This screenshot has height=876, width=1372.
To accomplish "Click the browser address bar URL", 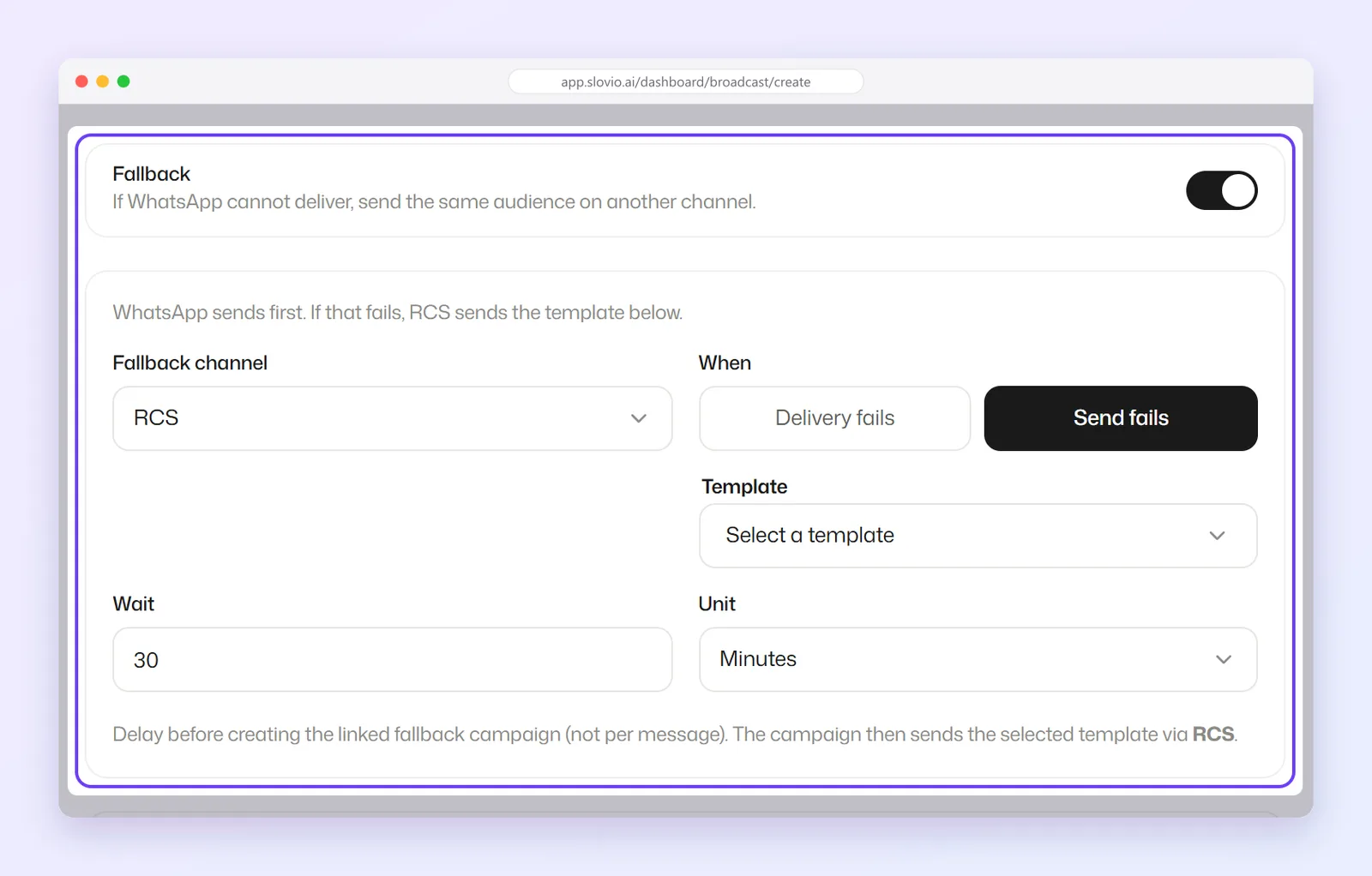I will pyautogui.click(x=686, y=82).
